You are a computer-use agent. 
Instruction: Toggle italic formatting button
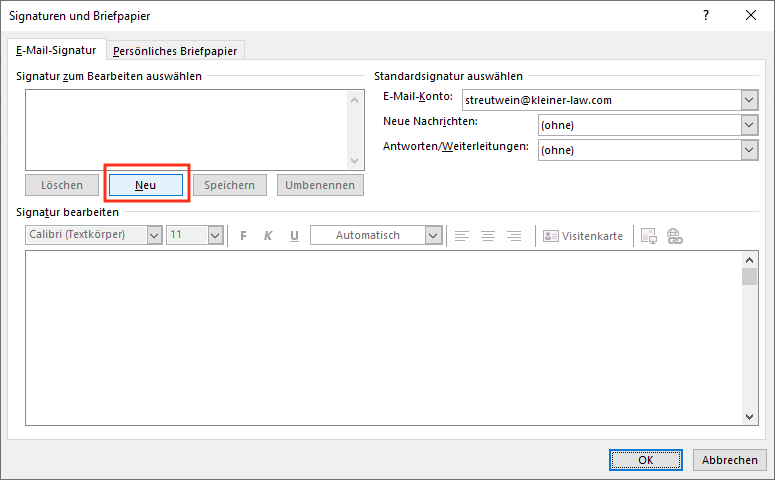pyautogui.click(x=268, y=236)
